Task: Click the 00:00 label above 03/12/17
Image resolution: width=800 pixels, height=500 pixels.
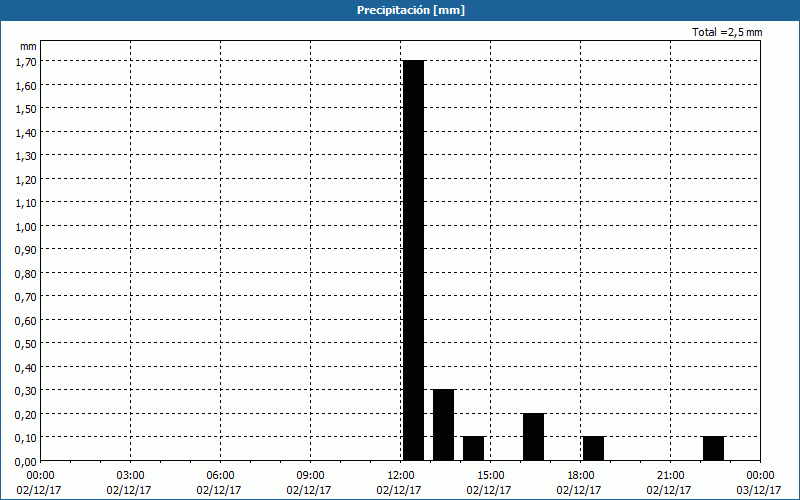Action: [x=760, y=476]
